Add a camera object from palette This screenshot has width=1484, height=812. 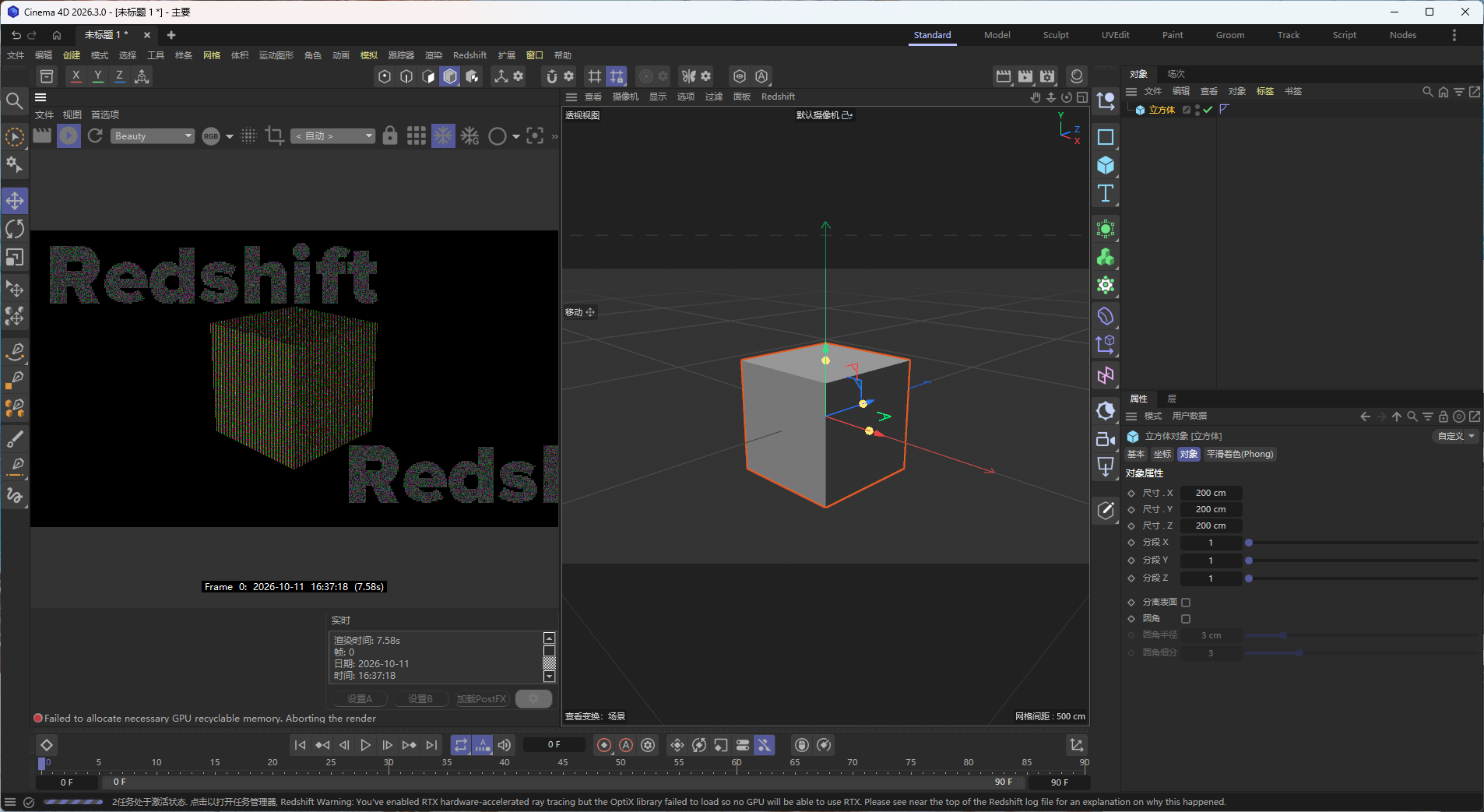(1106, 439)
